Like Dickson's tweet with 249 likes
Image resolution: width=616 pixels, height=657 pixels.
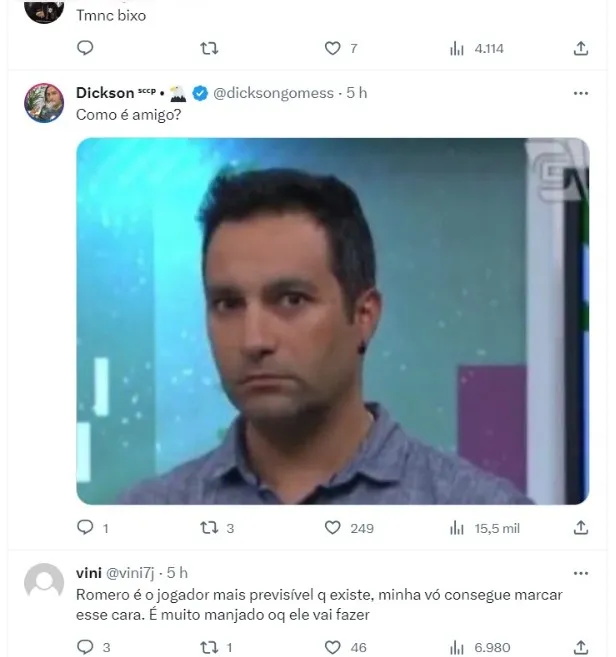[x=349, y=528]
